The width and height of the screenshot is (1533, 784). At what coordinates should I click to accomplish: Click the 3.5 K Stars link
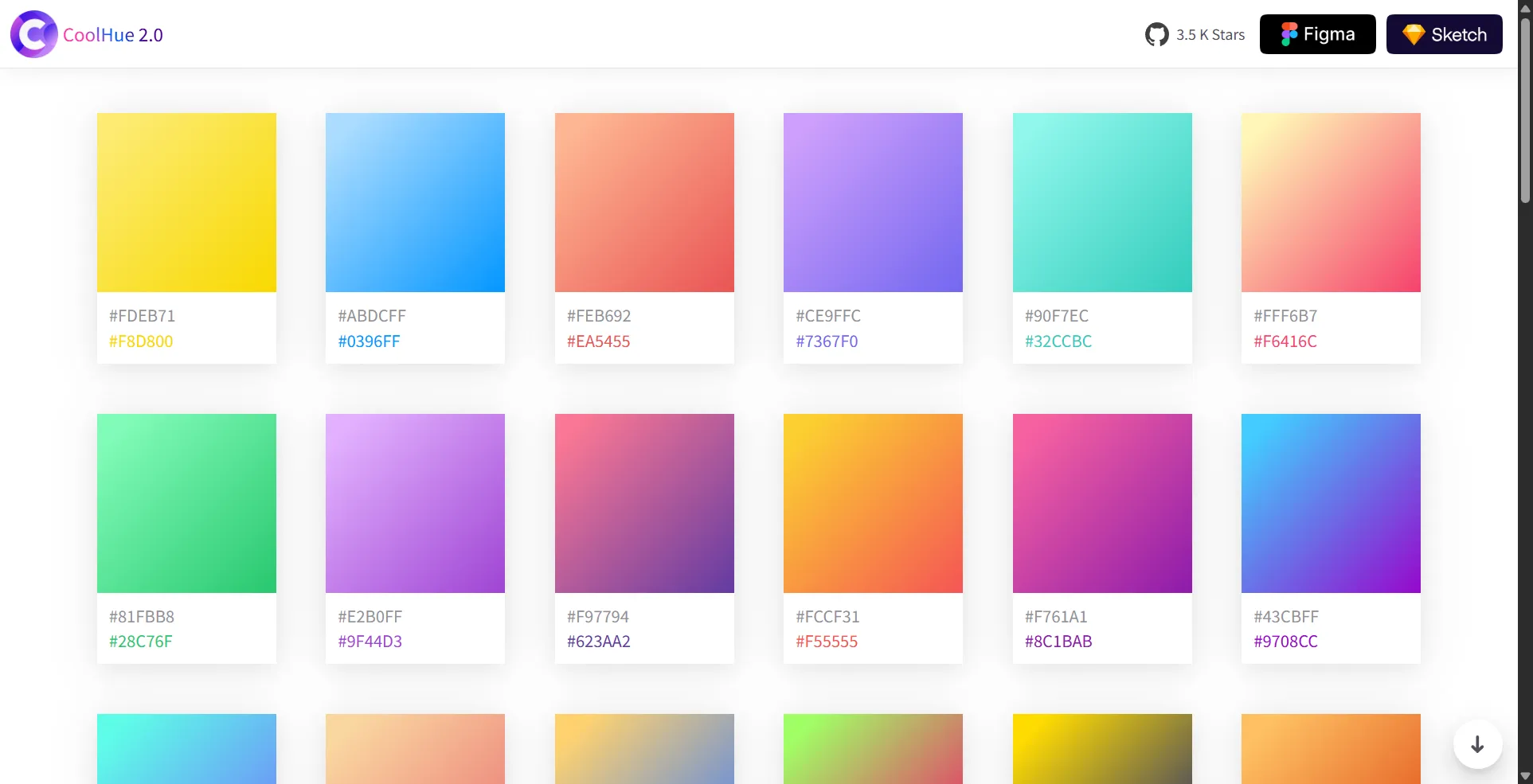coord(1210,35)
